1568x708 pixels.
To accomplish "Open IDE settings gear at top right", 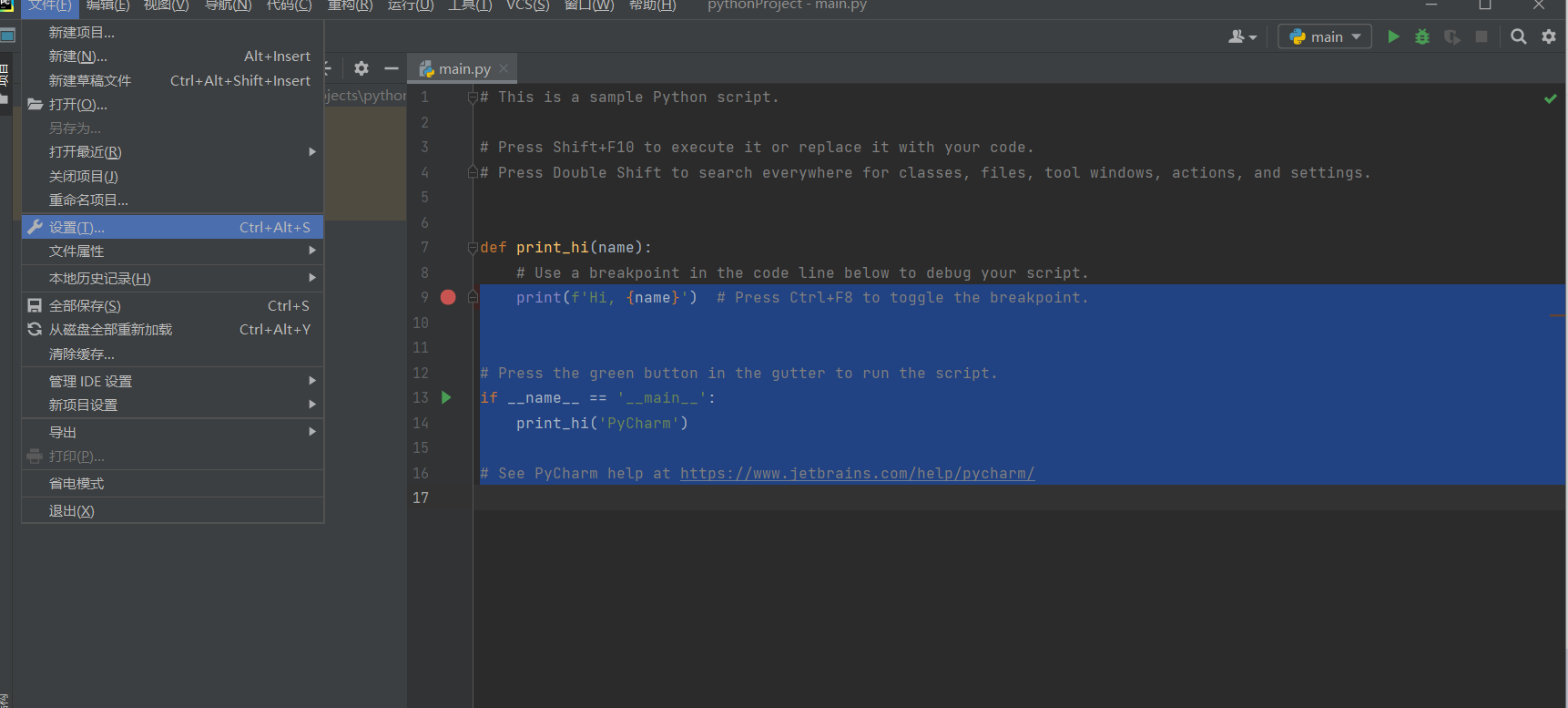I will 1549,36.
